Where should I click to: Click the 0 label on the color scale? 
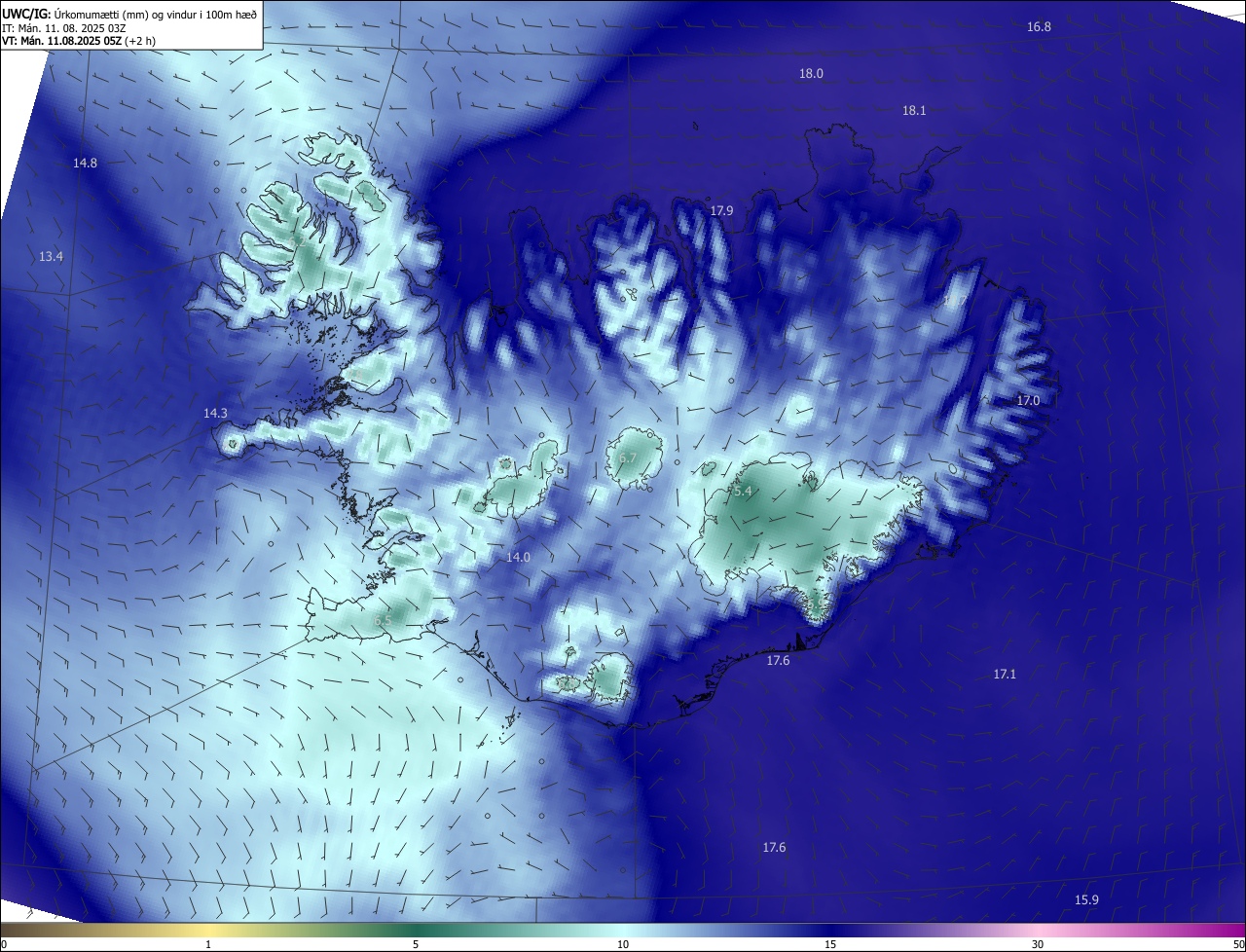pyautogui.click(x=4, y=944)
